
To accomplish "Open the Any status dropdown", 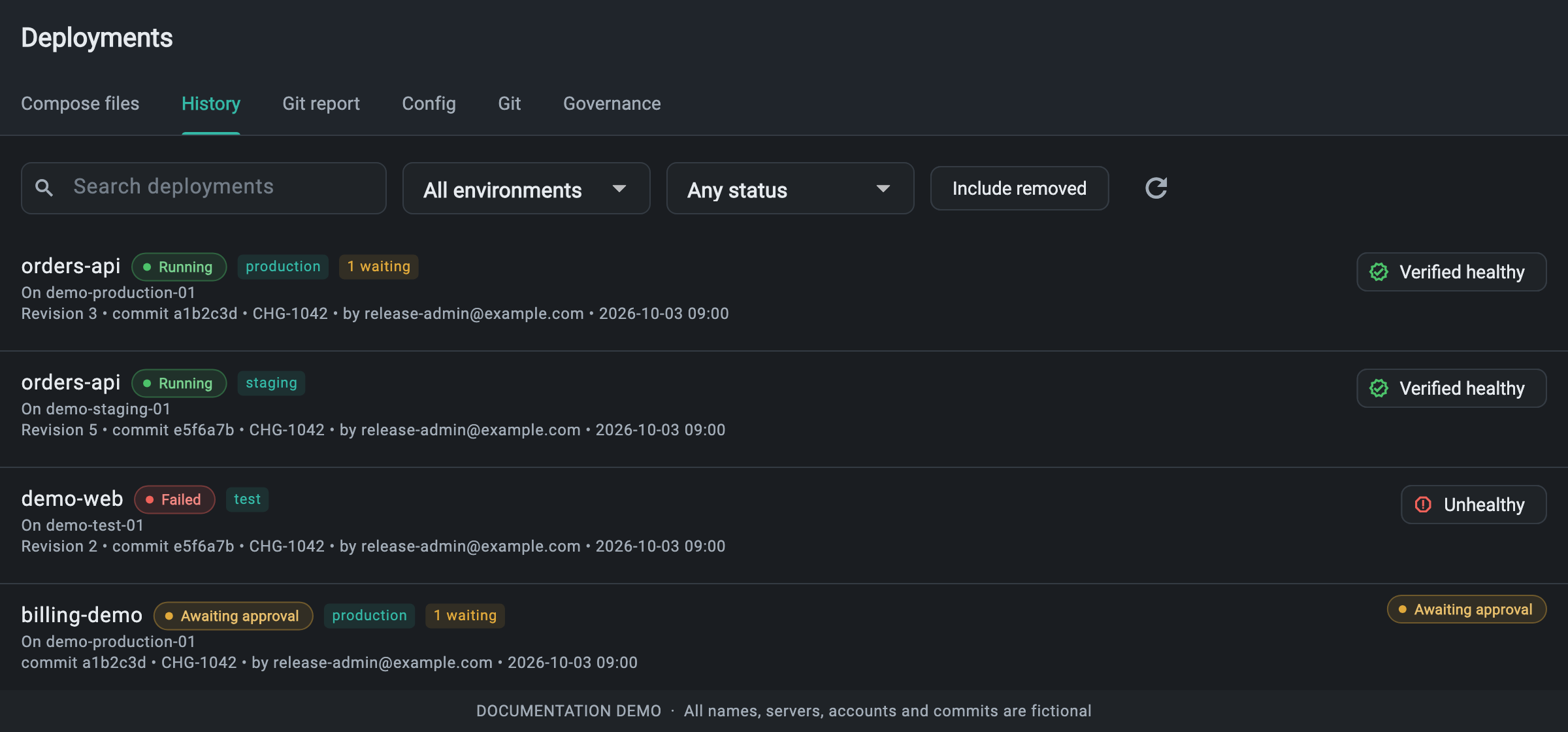I will [x=790, y=188].
